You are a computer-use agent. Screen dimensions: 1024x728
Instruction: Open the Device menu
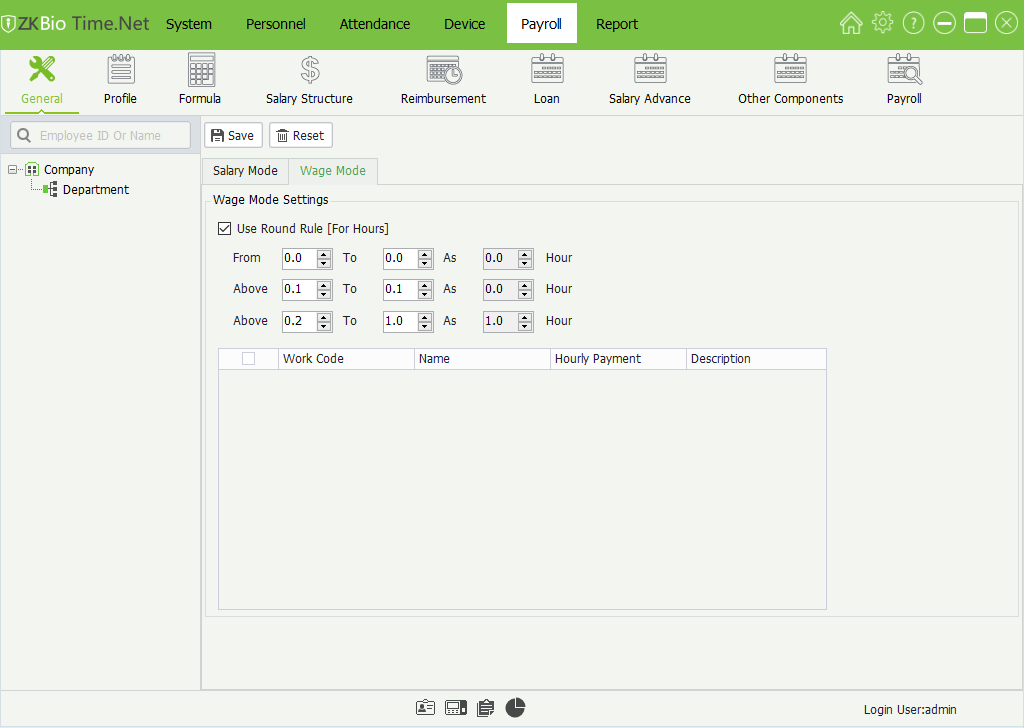pos(464,24)
